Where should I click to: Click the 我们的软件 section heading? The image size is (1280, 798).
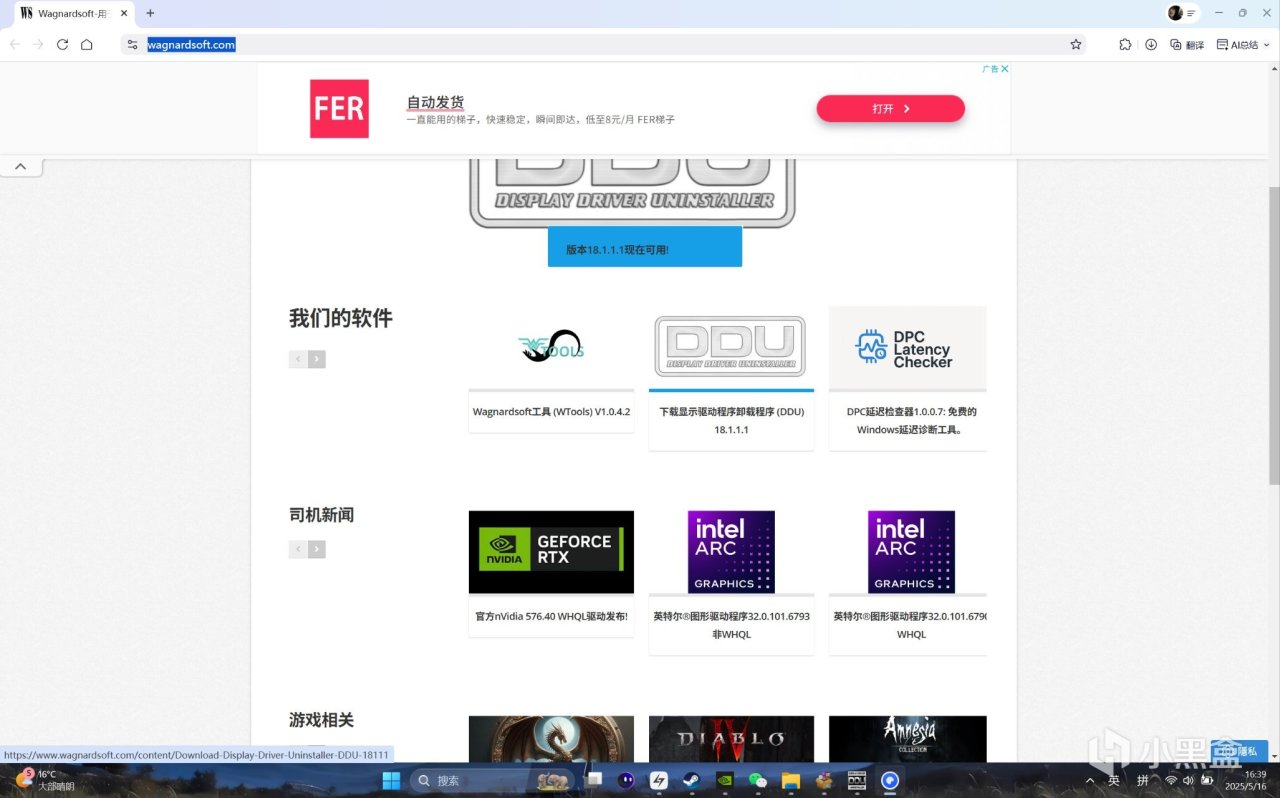[341, 318]
